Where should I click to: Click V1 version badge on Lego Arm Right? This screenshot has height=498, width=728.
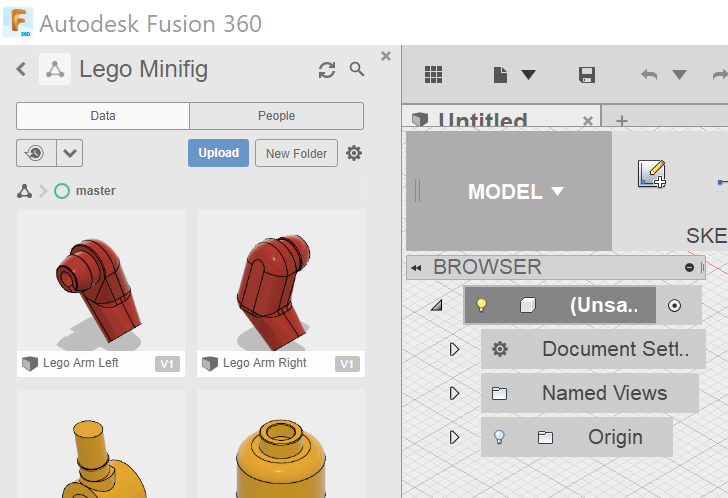(347, 364)
